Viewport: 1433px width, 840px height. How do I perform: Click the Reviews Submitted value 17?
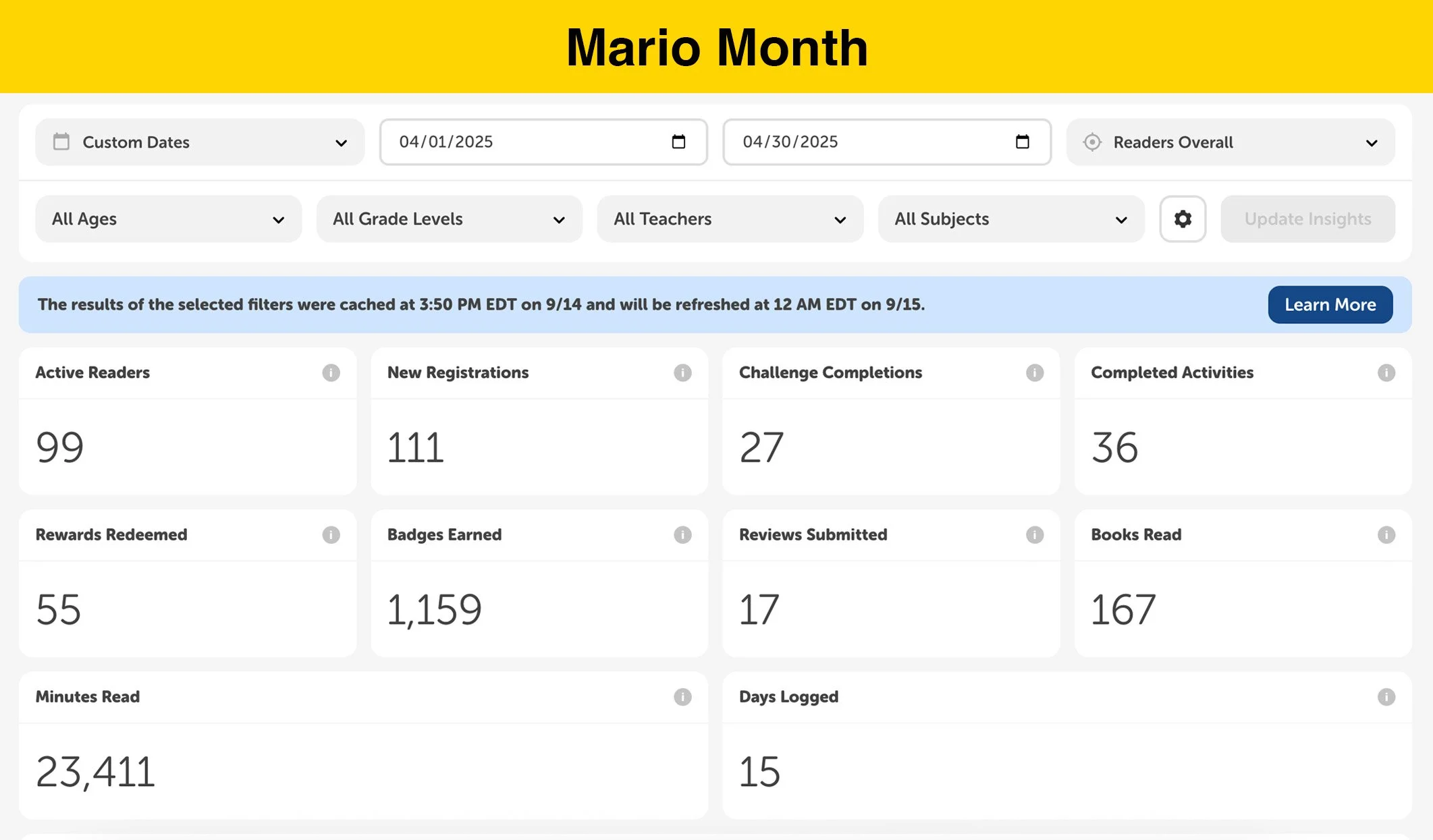(x=759, y=609)
